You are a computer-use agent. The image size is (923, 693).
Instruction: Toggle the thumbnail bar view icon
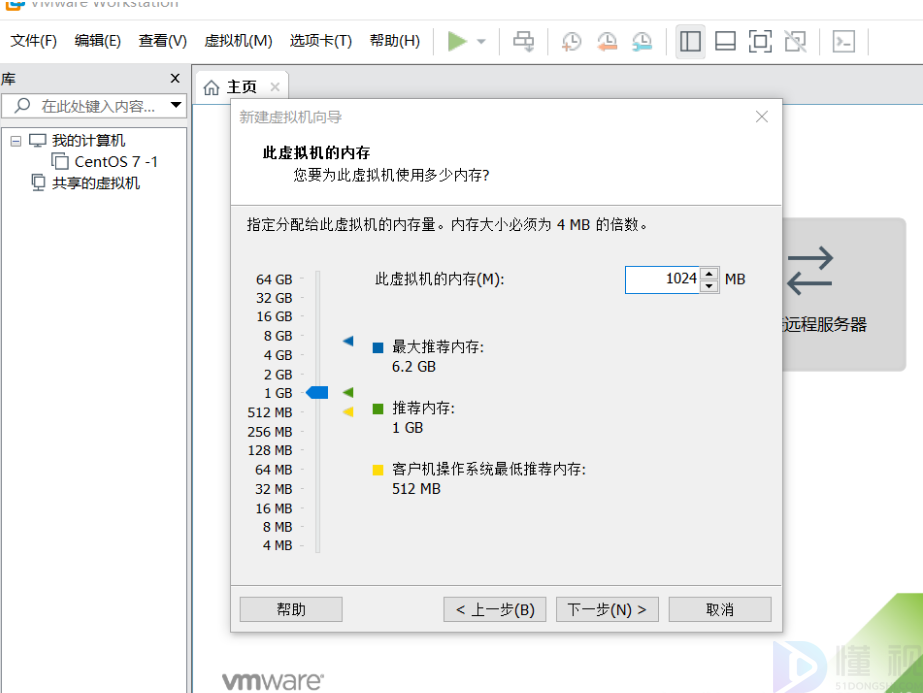pos(726,41)
